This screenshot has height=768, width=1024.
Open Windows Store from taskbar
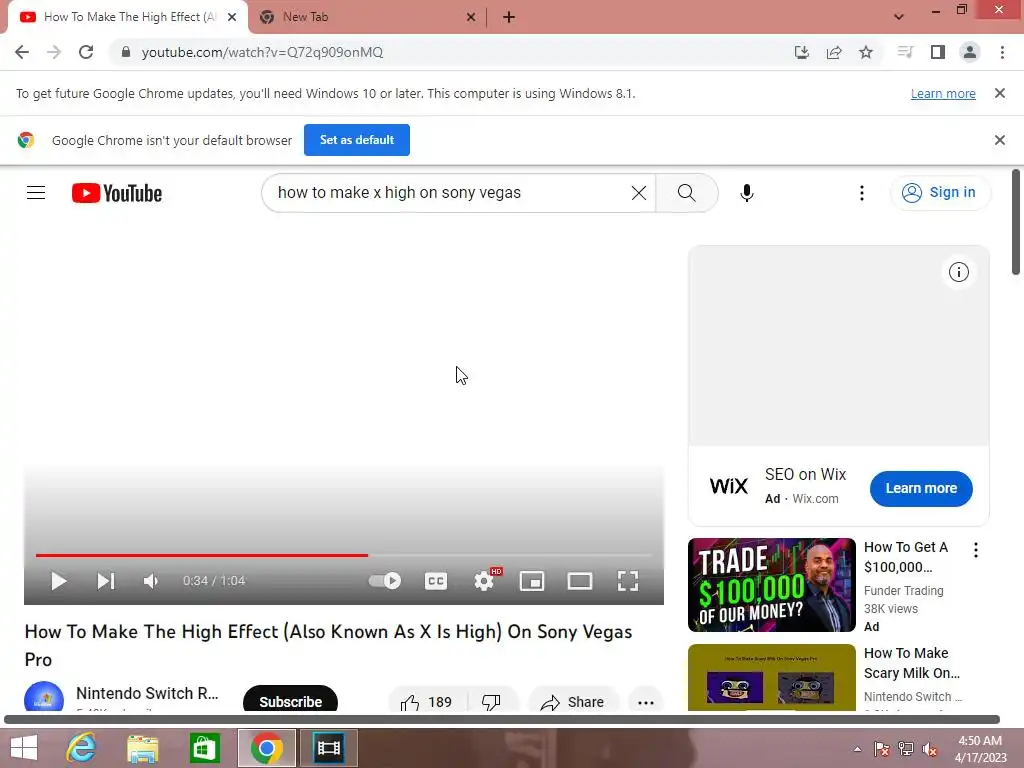click(204, 748)
